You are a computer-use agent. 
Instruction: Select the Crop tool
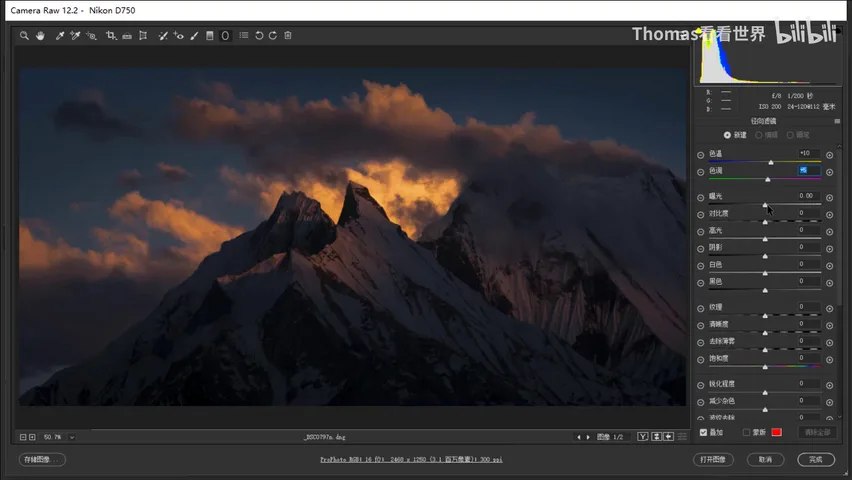tap(111, 35)
